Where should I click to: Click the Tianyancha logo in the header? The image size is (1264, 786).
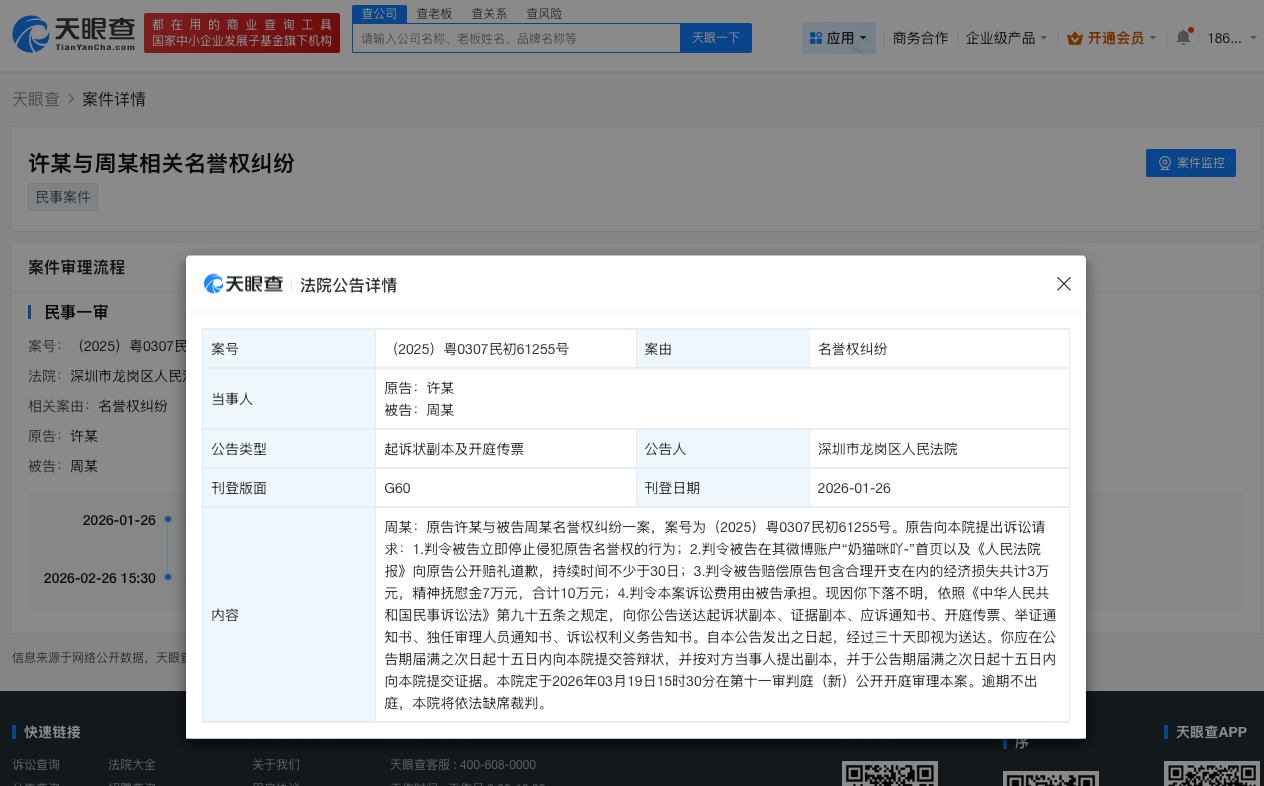tap(72, 33)
